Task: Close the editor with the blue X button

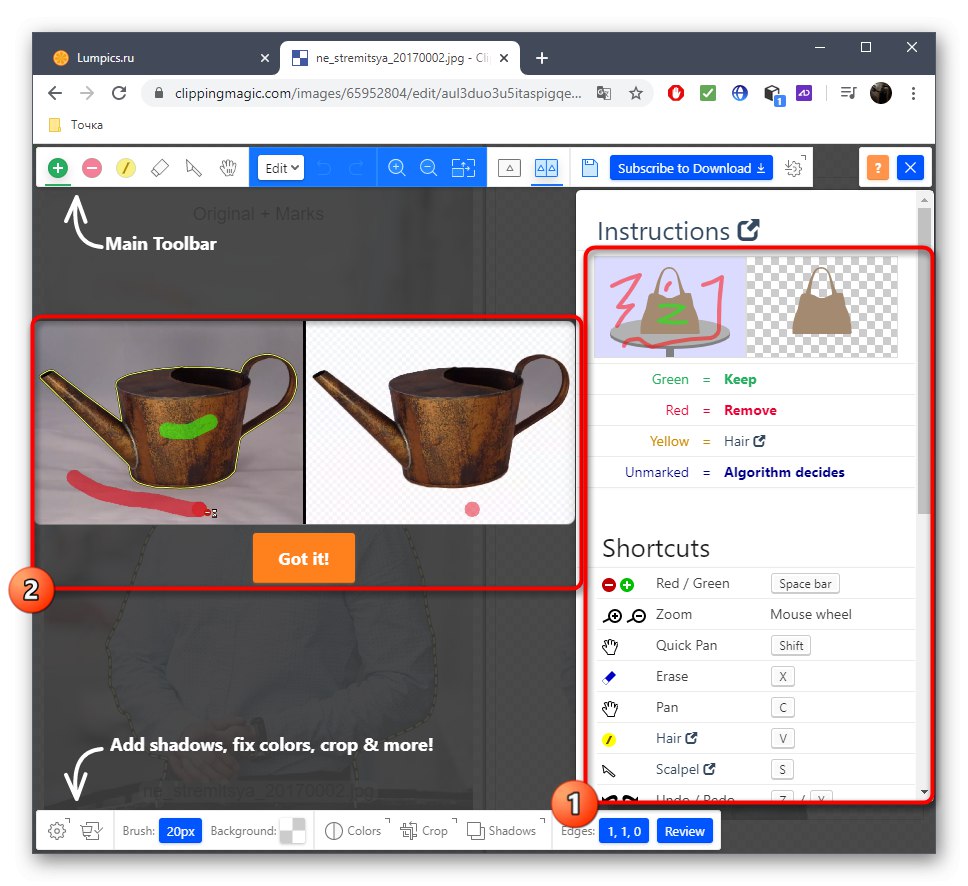Action: 910,168
